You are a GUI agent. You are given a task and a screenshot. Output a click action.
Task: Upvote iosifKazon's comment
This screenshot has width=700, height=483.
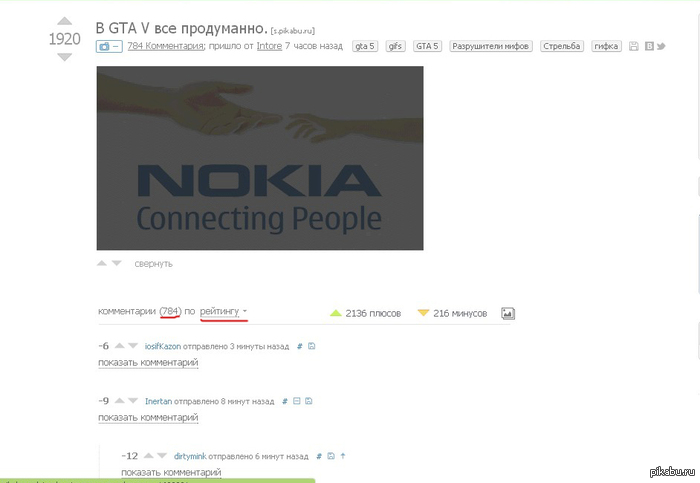(x=120, y=346)
